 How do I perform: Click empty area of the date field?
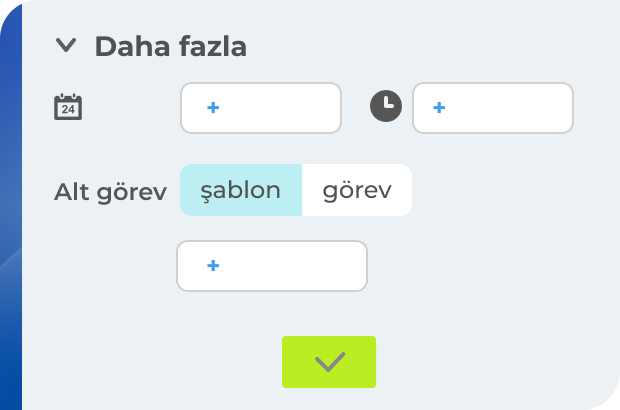(x=285, y=108)
